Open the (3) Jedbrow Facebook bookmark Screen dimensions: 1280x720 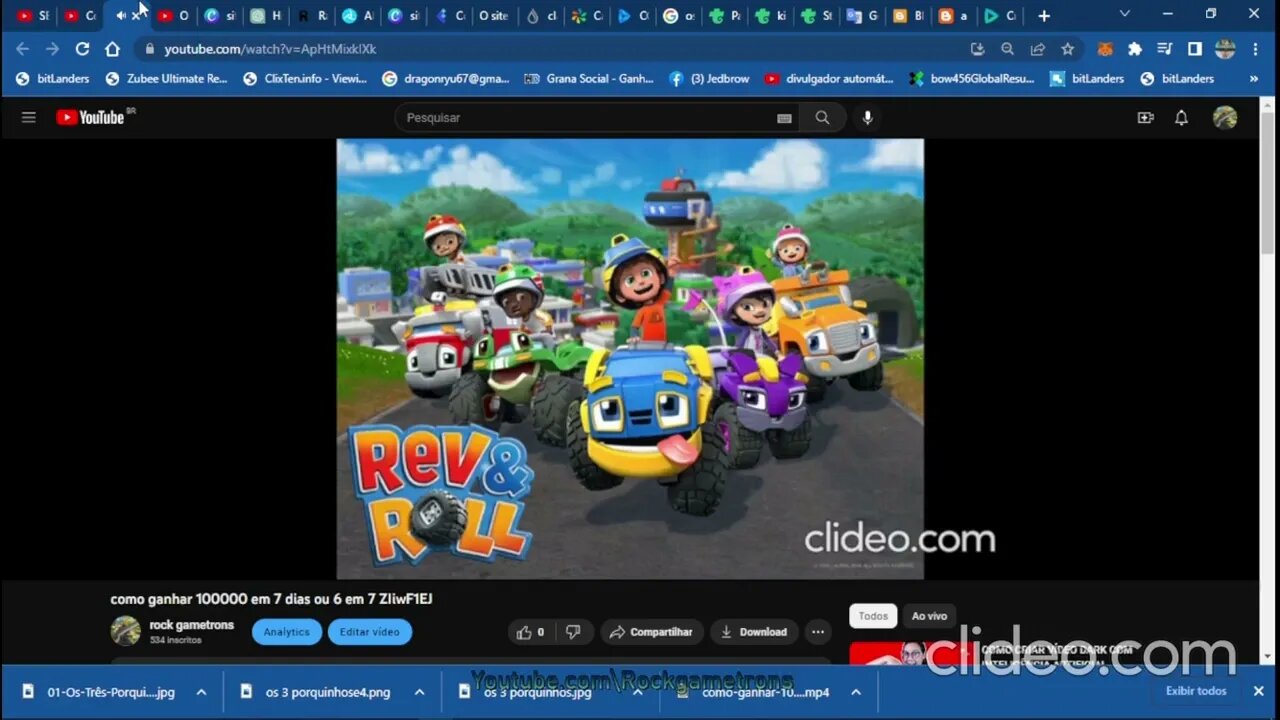point(709,79)
